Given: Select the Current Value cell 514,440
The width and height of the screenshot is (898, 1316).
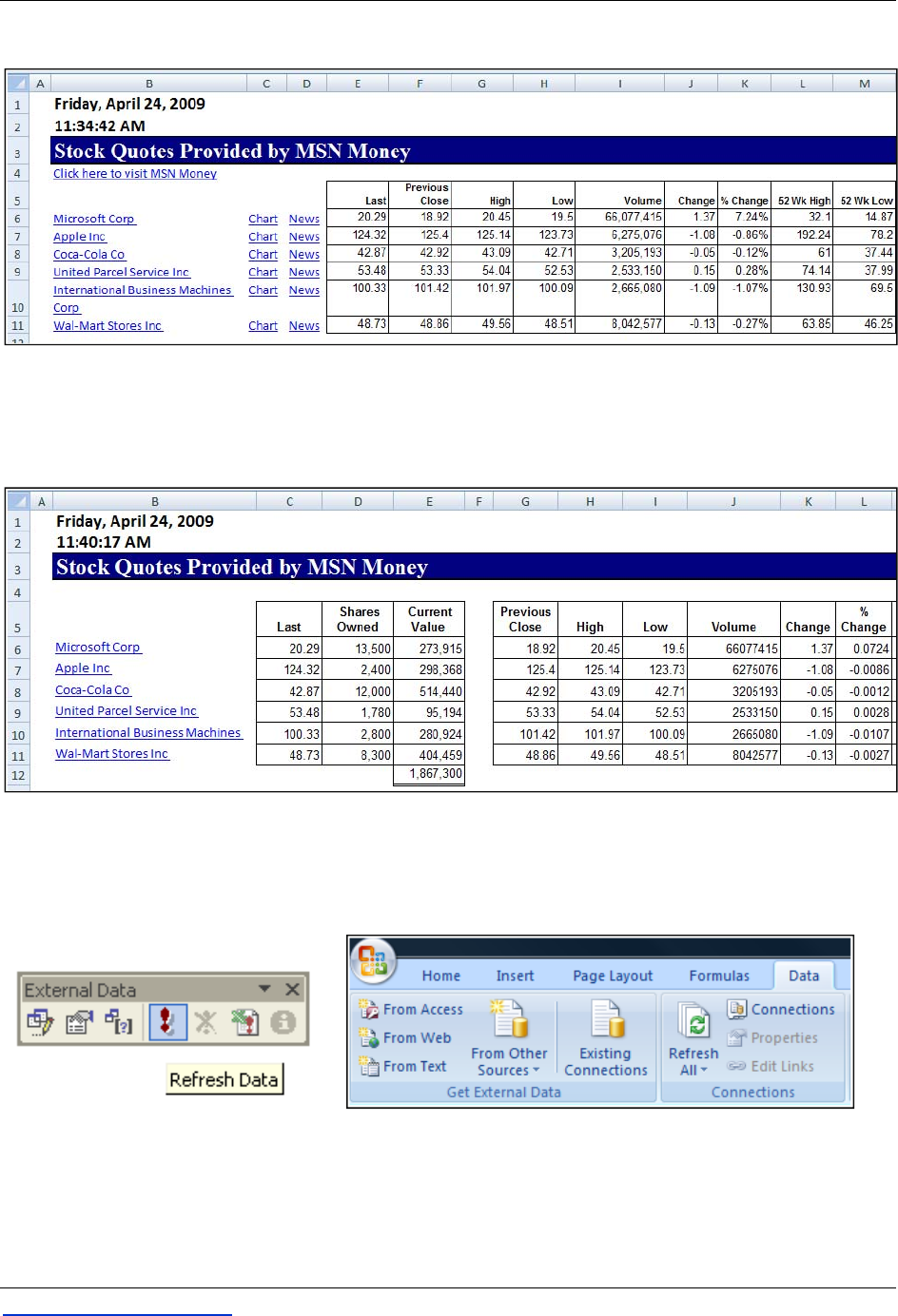Looking at the screenshot, I should pos(429,691).
